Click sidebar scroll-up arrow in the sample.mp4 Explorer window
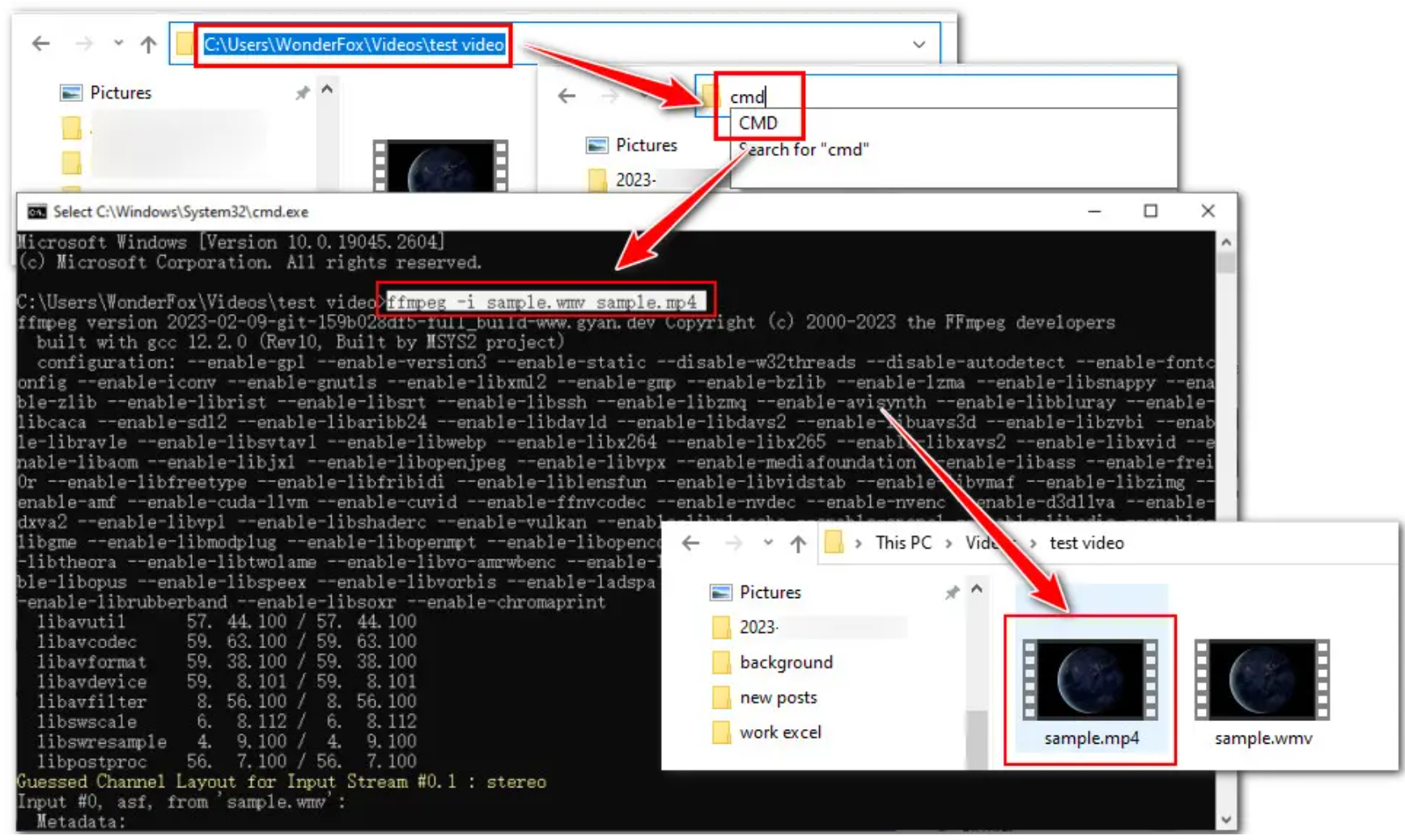 coord(977,589)
